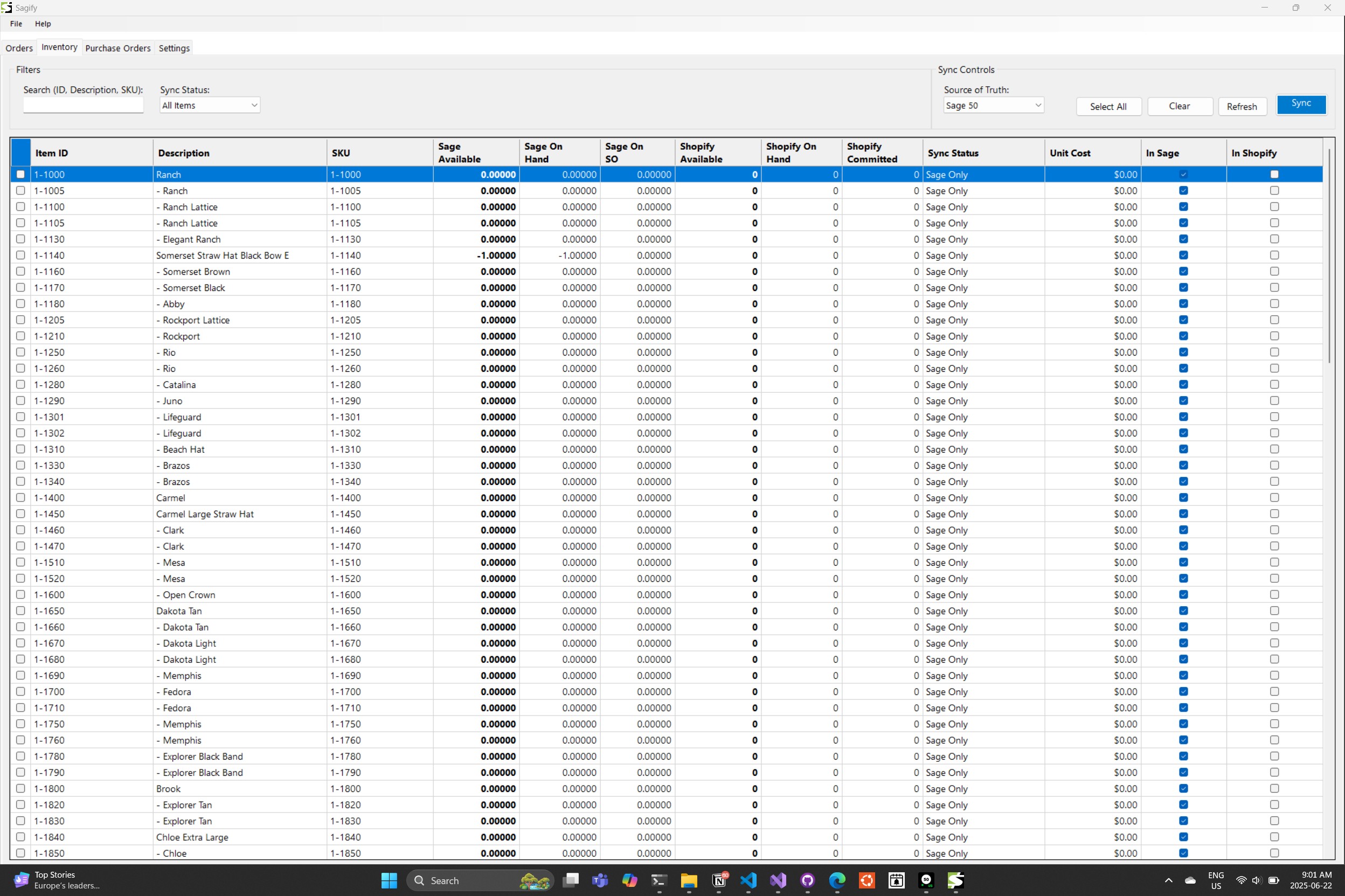
Task: Expand the Source of Truth dropdown
Action: click(994, 105)
